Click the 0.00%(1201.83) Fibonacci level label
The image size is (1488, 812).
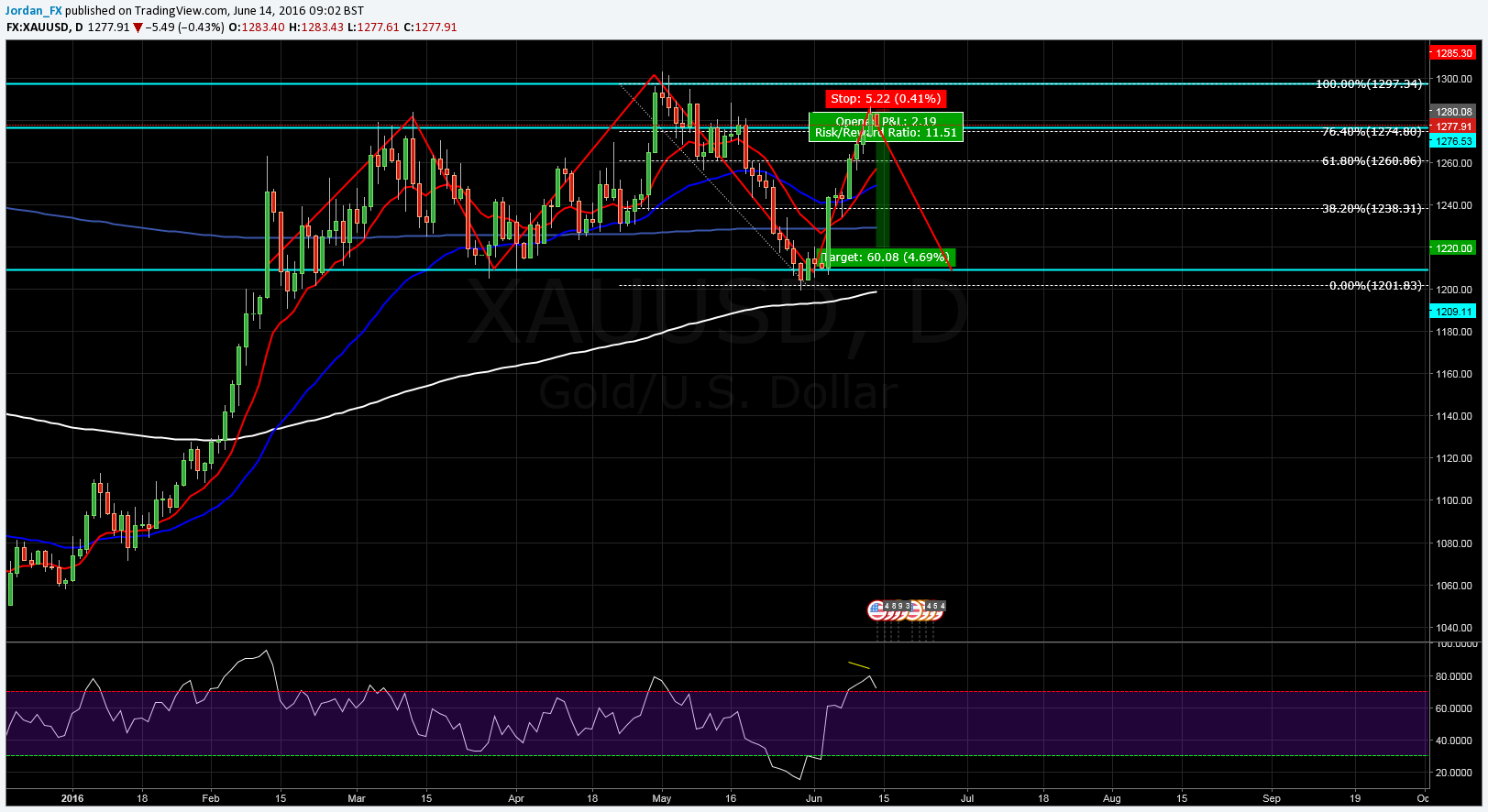click(x=1375, y=285)
